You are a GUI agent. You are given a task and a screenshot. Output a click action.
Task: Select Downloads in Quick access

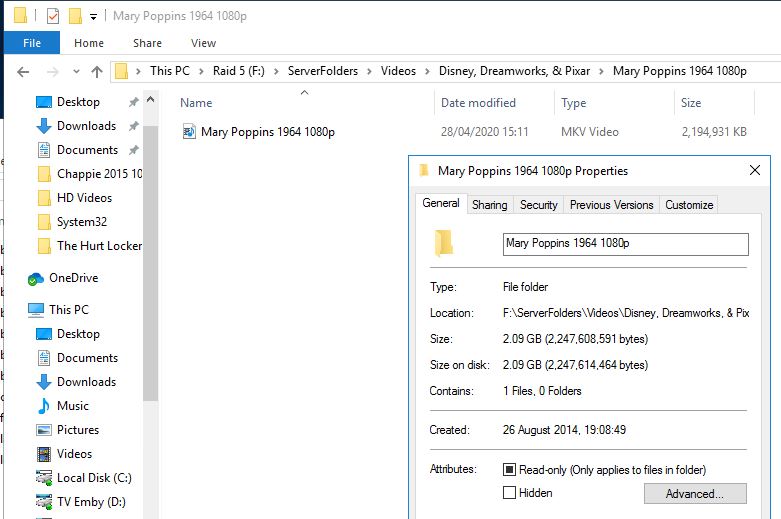click(86, 126)
